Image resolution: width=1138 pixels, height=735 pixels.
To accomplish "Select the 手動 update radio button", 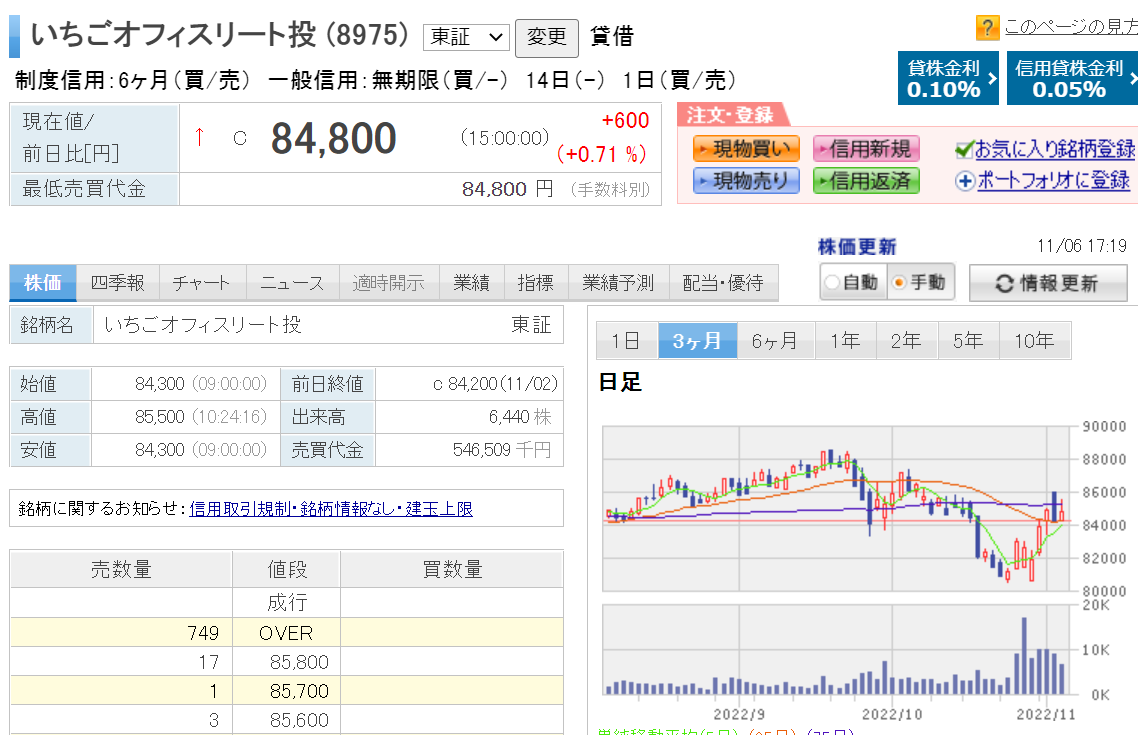I will 899,282.
